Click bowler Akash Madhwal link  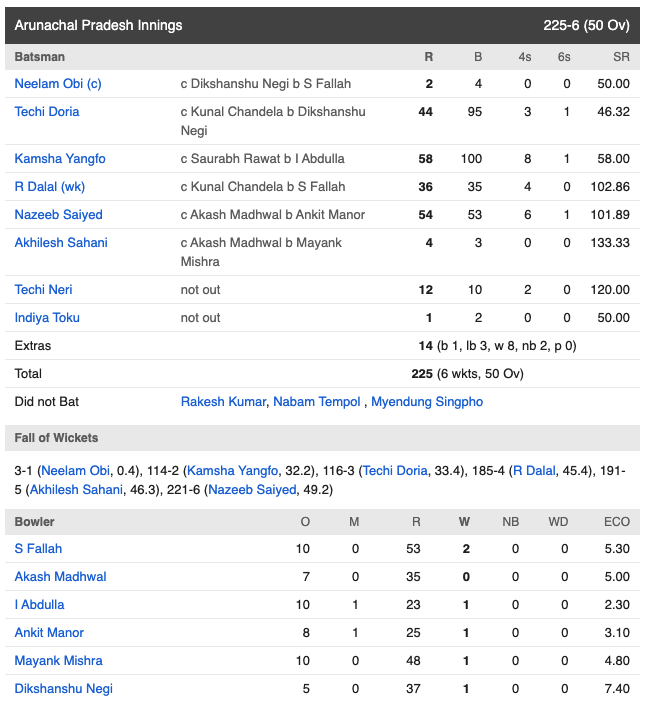tap(60, 577)
